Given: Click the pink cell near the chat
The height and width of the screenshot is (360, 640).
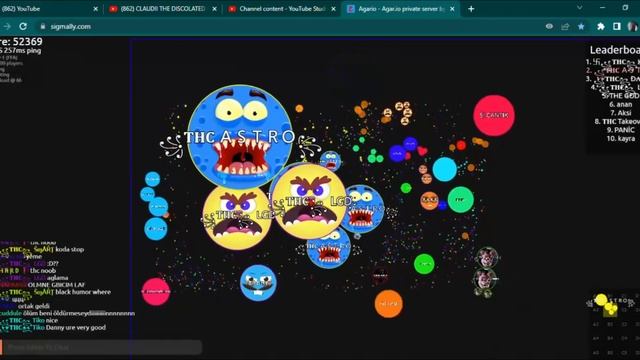Looking at the screenshot, I should (156, 291).
